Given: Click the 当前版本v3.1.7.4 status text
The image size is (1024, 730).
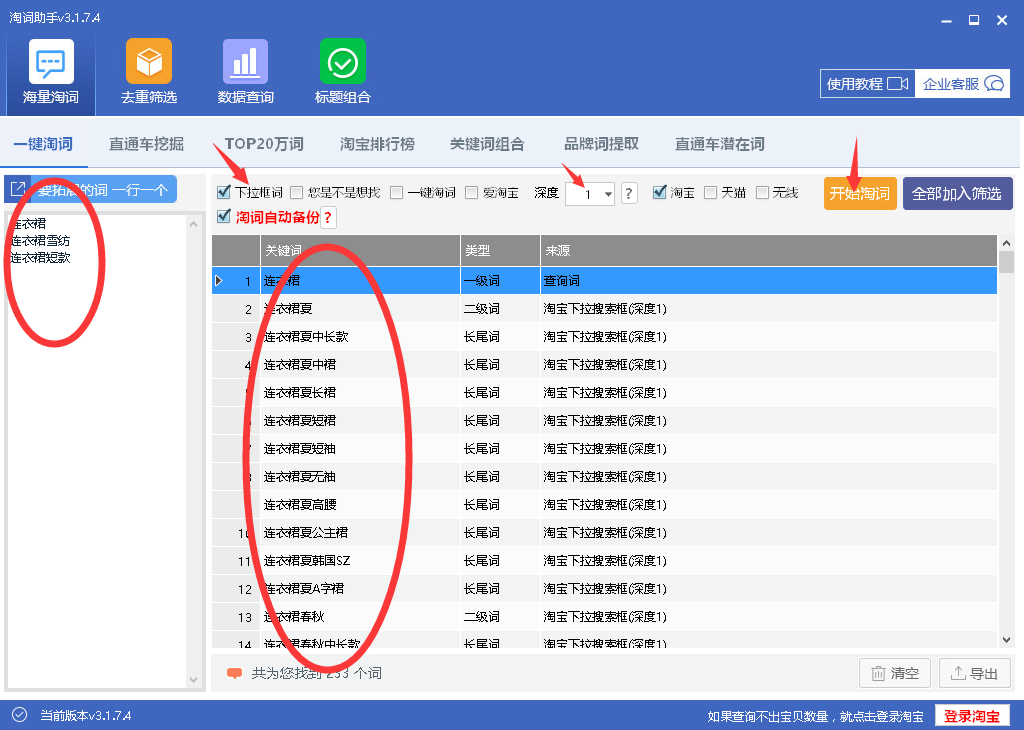Looking at the screenshot, I should tap(86, 716).
